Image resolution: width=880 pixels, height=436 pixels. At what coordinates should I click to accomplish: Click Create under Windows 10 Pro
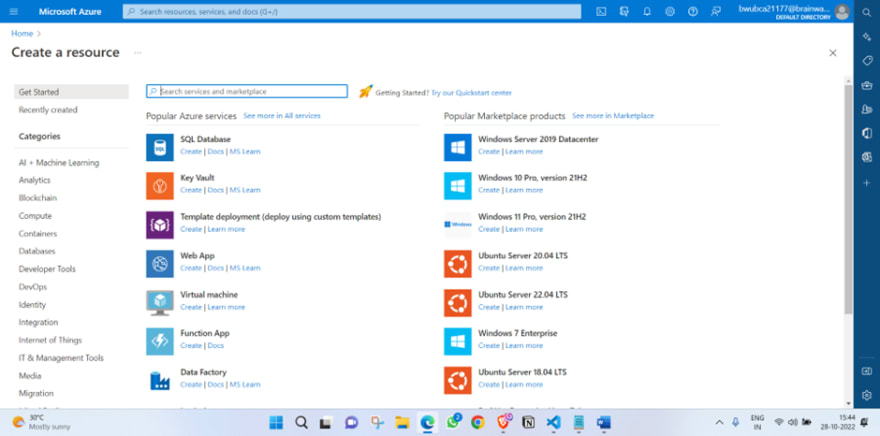[489, 190]
